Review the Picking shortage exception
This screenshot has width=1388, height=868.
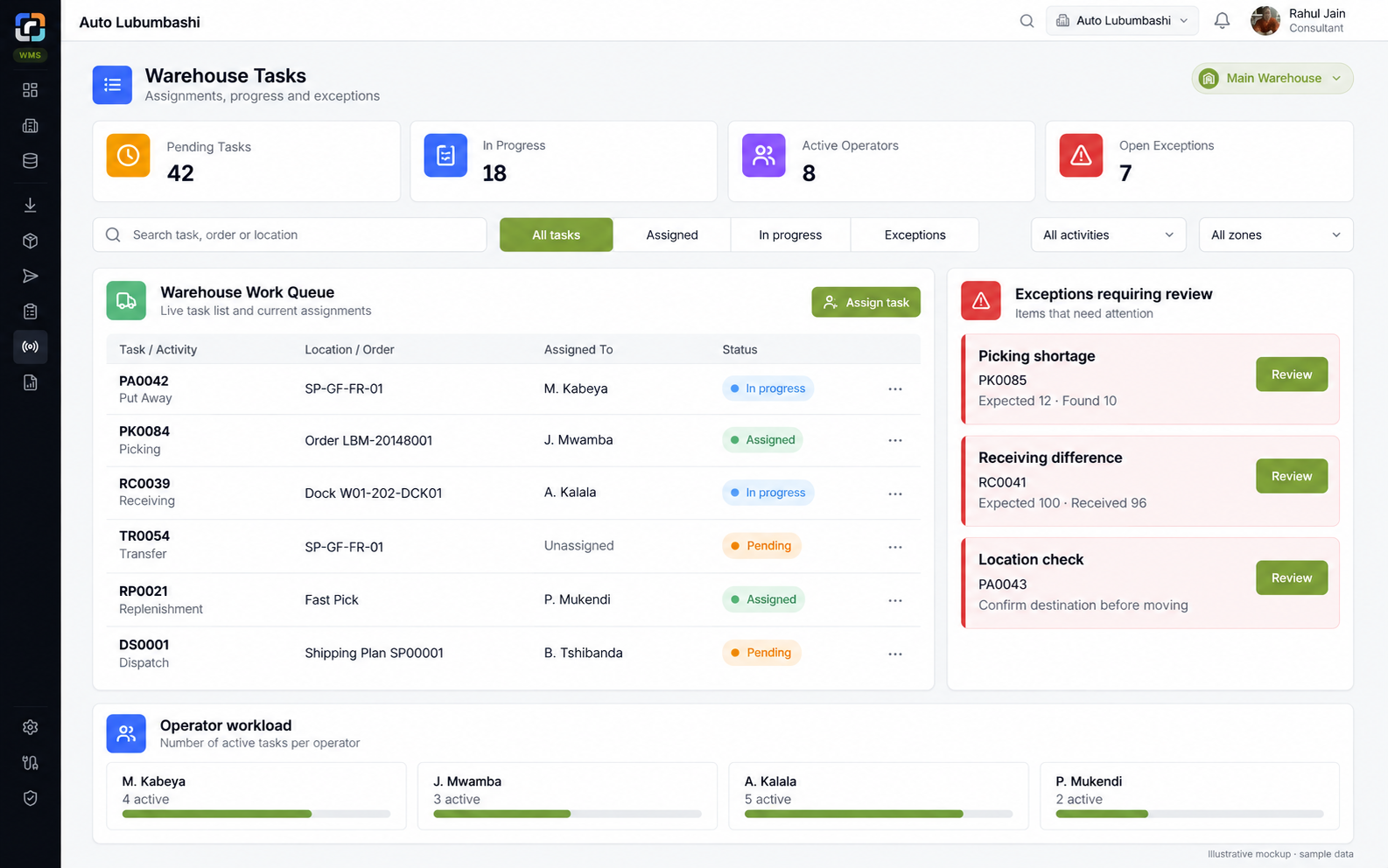point(1292,374)
